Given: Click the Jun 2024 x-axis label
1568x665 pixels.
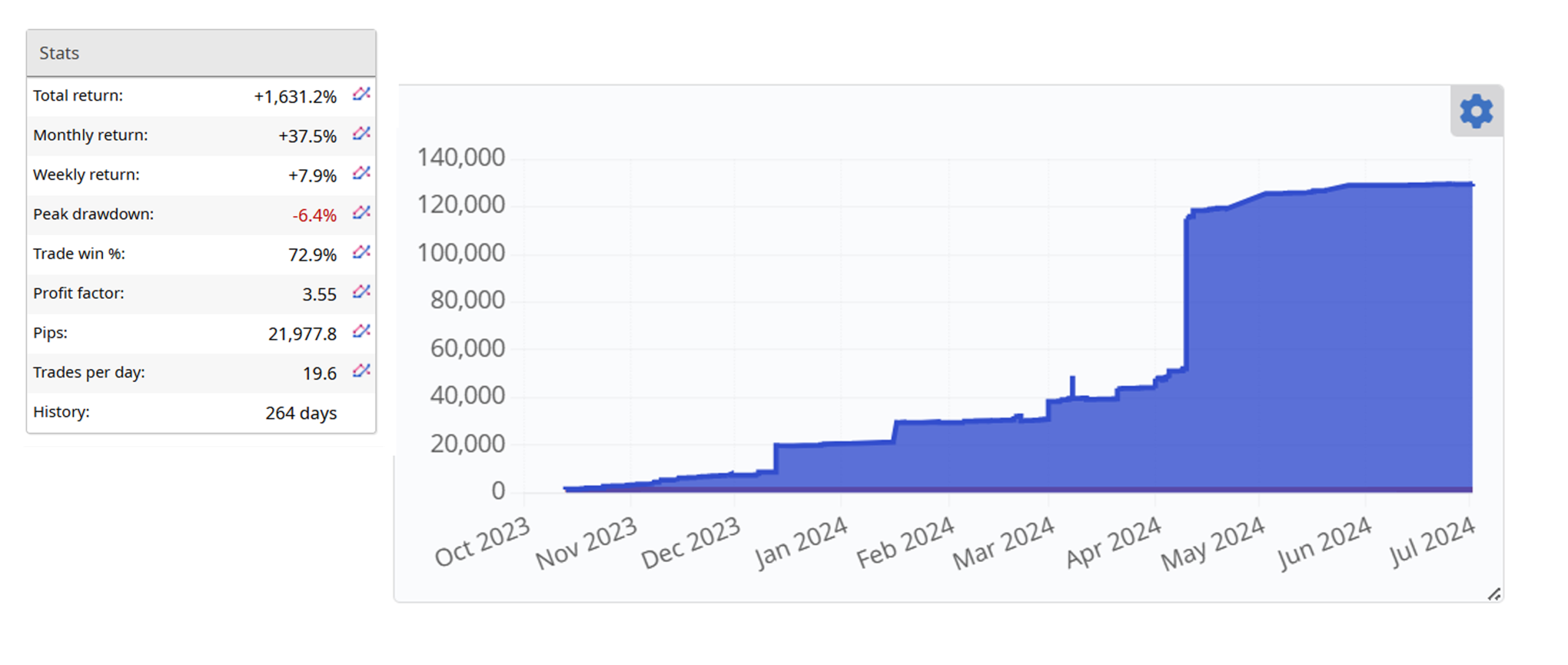Looking at the screenshot, I should click(1324, 543).
